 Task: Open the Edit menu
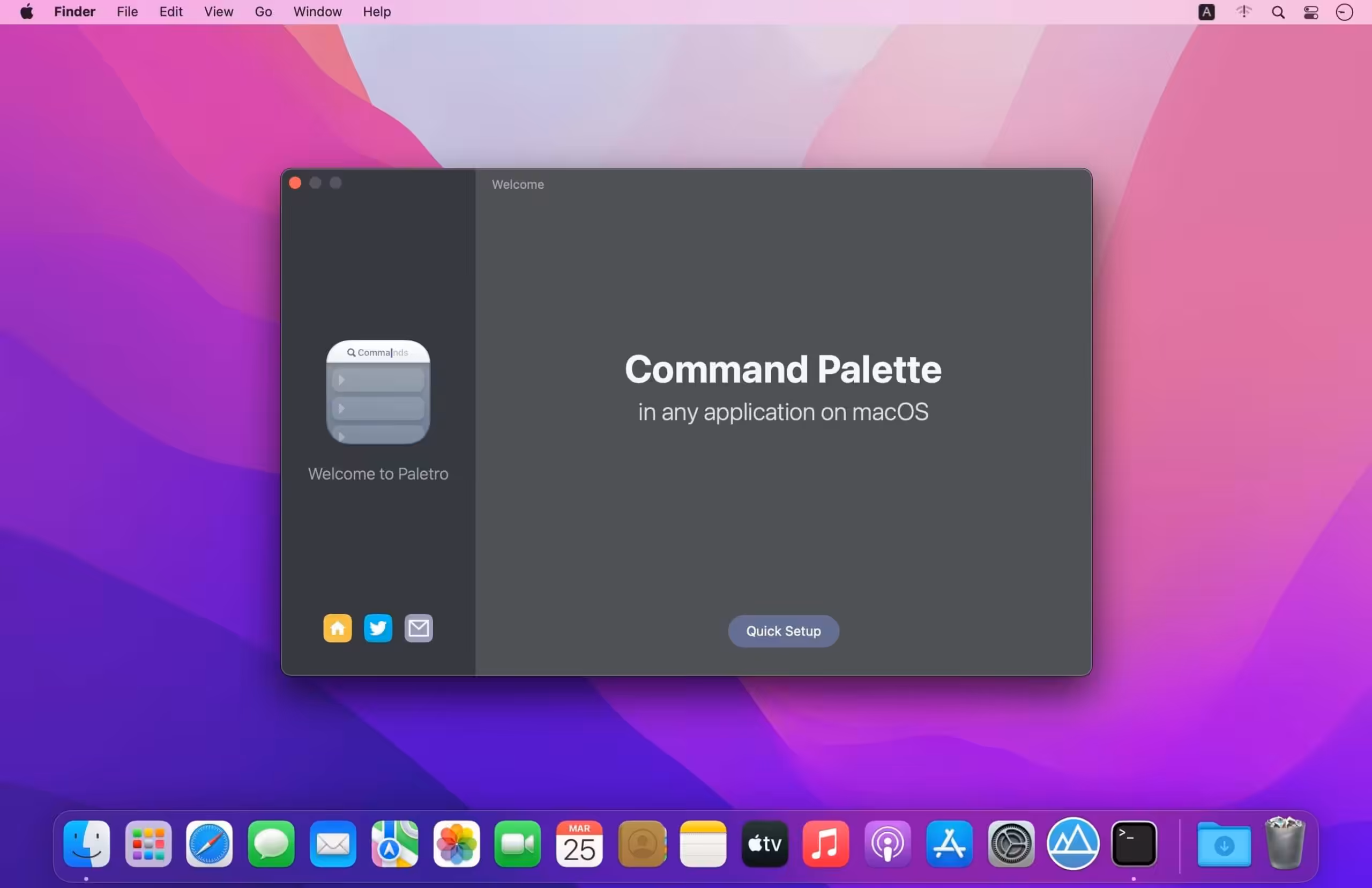tap(170, 12)
